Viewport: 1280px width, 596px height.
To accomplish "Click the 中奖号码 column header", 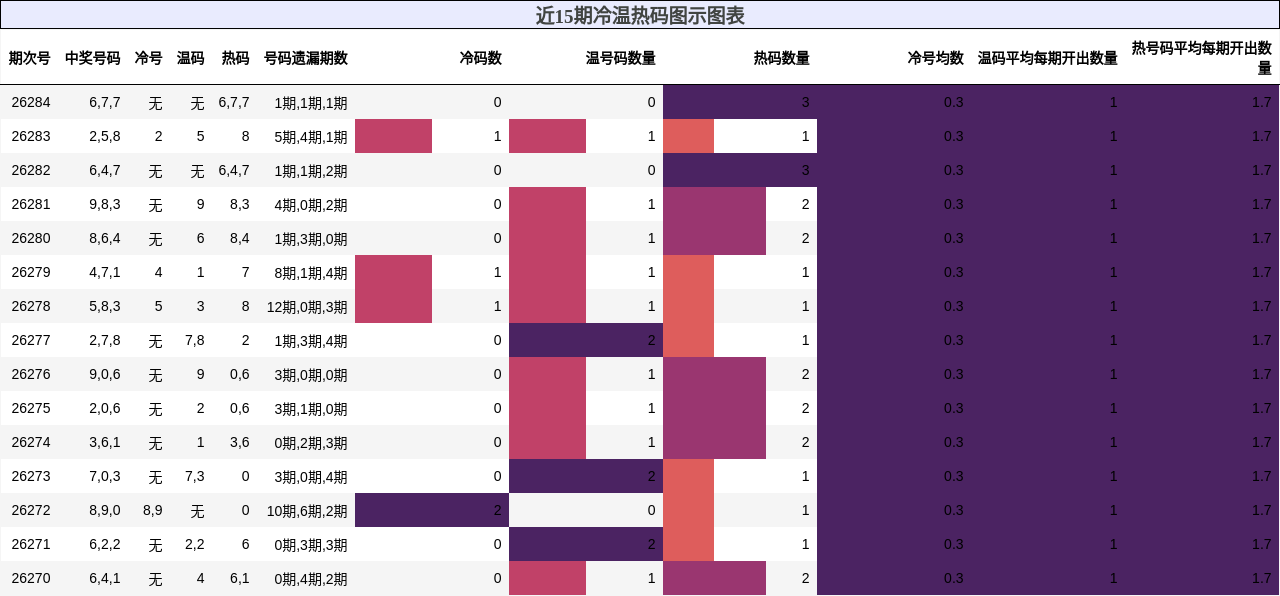I will 93,58.
